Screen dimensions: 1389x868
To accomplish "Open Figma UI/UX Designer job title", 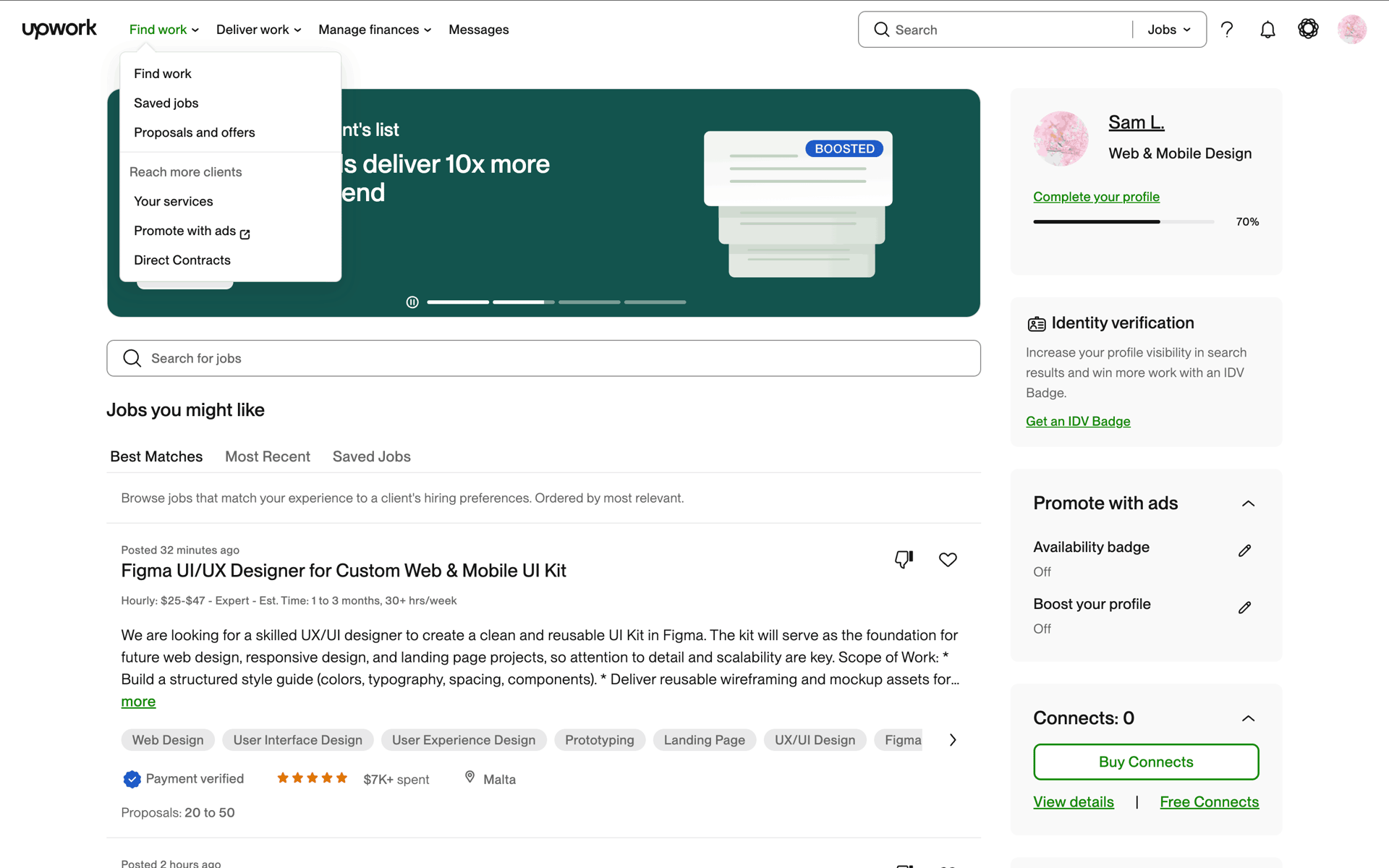I will 344,571.
